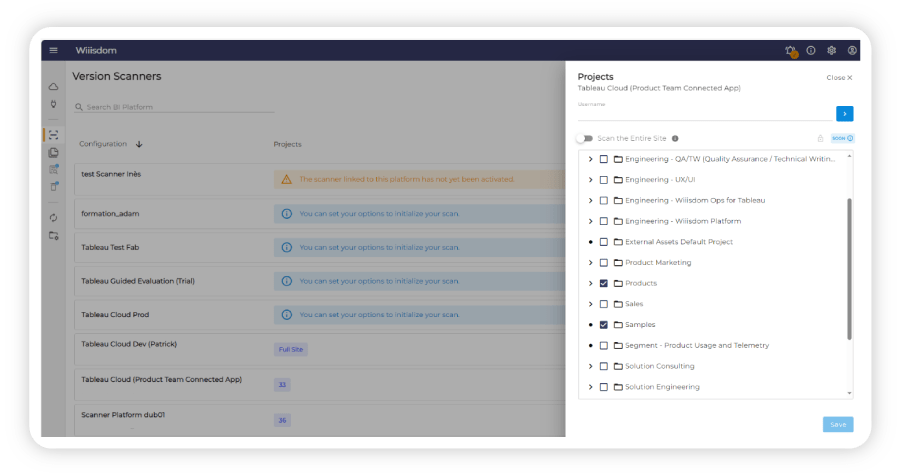The image size is (900, 474).
Task: Click the SOON badge
Action: 843,138
